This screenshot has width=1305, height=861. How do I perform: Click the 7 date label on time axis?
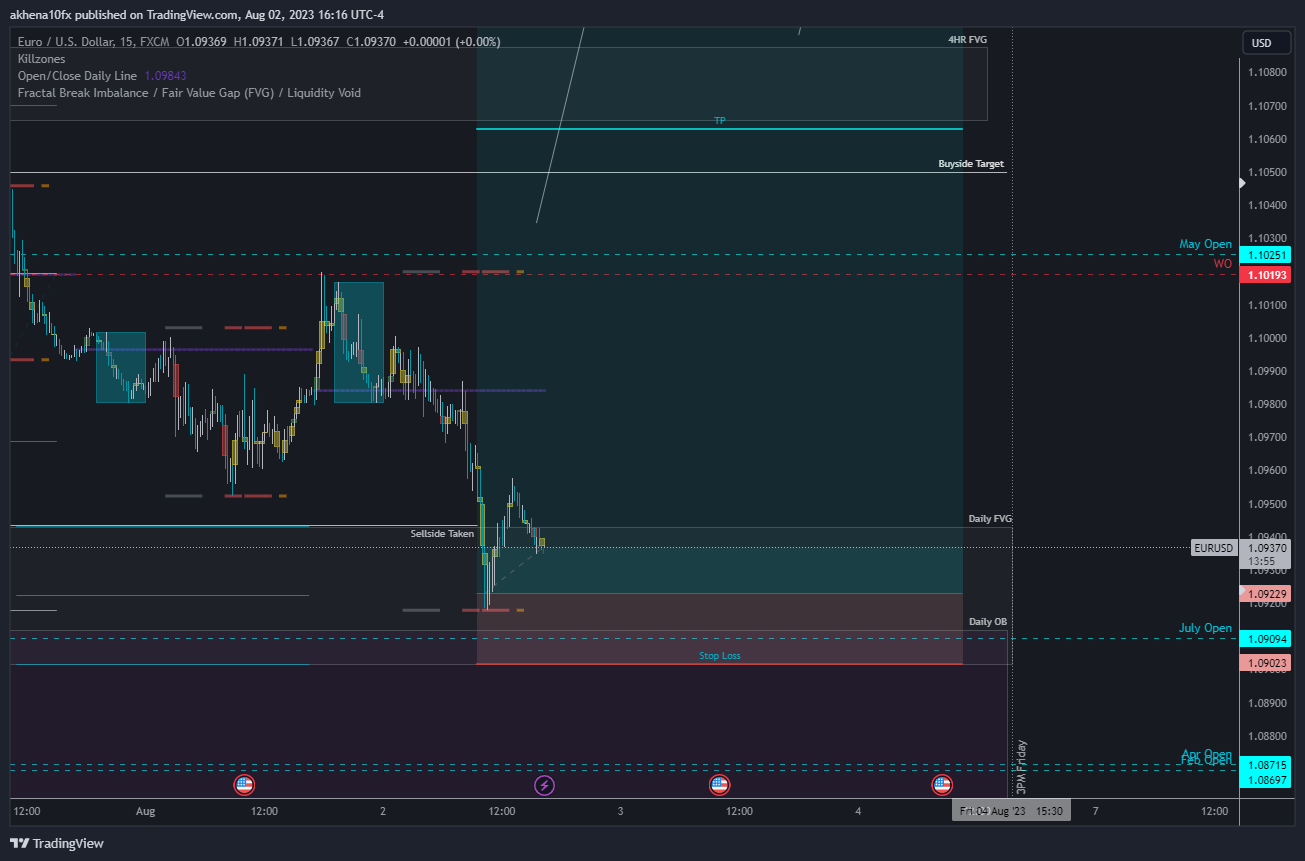(x=1095, y=811)
